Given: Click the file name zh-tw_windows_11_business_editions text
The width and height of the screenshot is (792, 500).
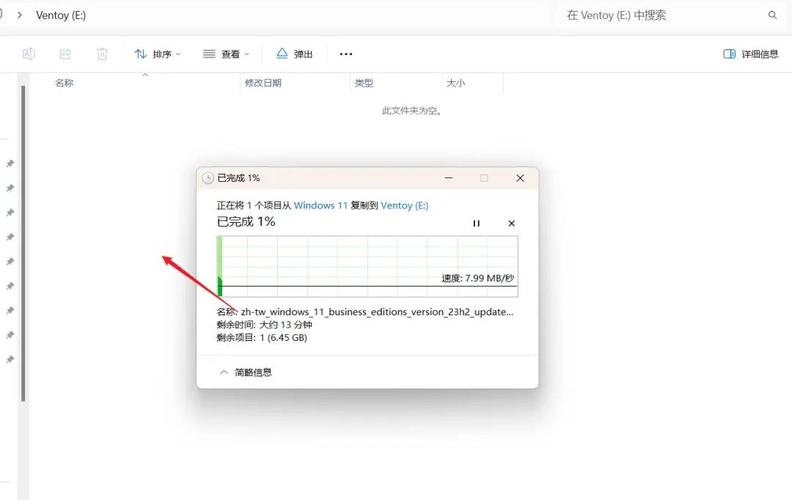Looking at the screenshot, I should click(x=377, y=312).
